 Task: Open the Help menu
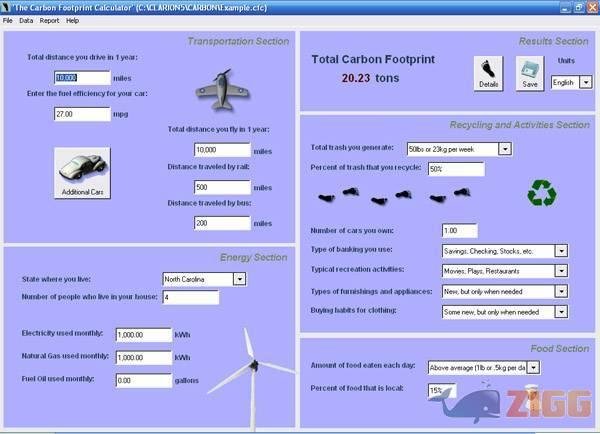coord(73,20)
